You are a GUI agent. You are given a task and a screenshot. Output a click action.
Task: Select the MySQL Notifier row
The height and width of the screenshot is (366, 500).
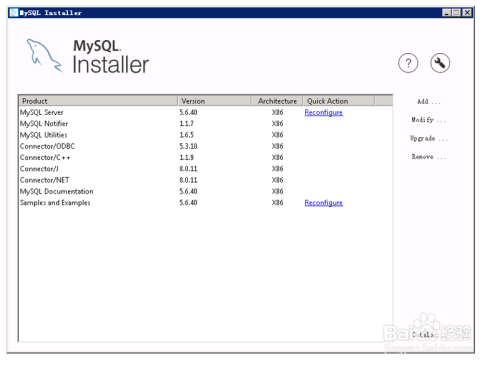(205, 124)
